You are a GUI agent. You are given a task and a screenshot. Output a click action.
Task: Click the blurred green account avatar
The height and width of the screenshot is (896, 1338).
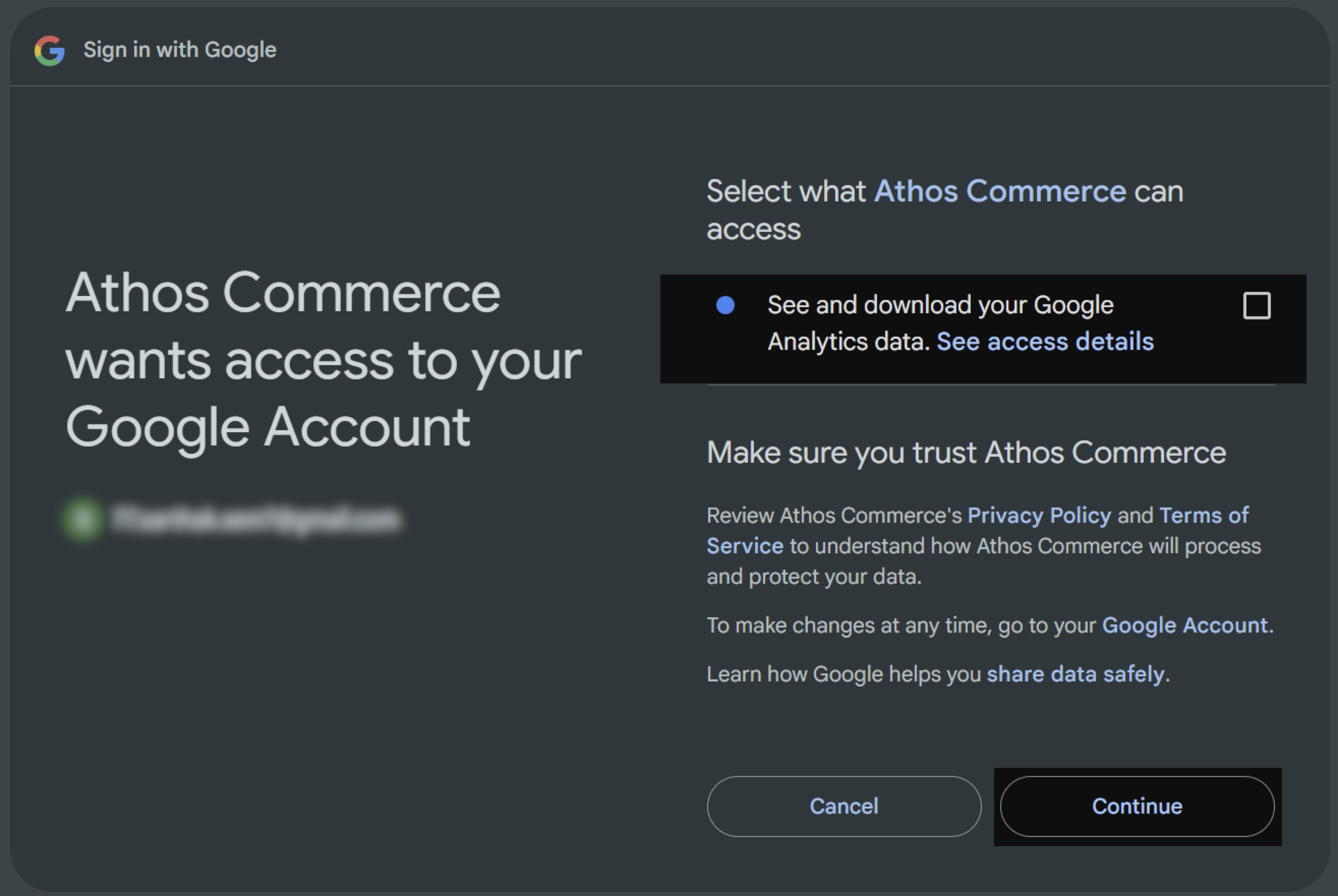[x=83, y=519]
